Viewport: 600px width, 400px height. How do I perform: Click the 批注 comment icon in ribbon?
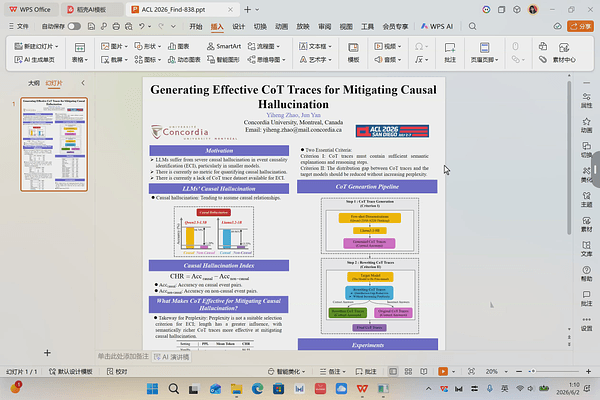pyautogui.click(x=450, y=53)
